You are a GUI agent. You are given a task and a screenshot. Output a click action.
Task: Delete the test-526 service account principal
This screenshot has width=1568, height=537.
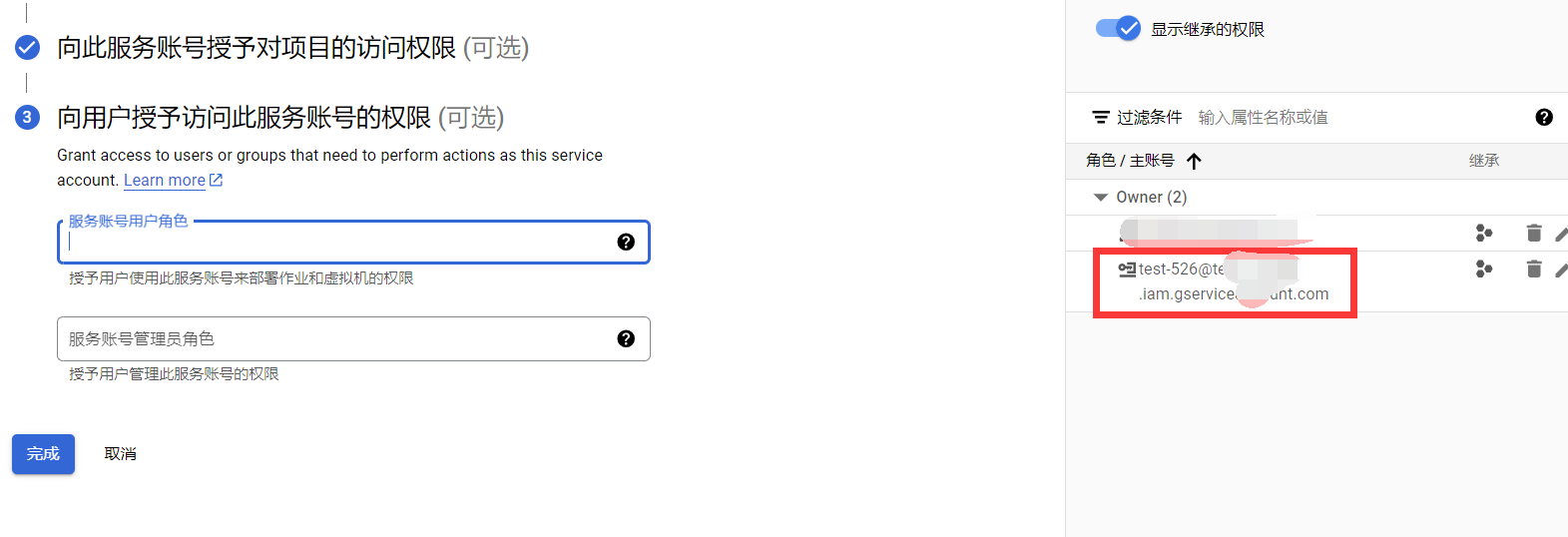[1534, 268]
